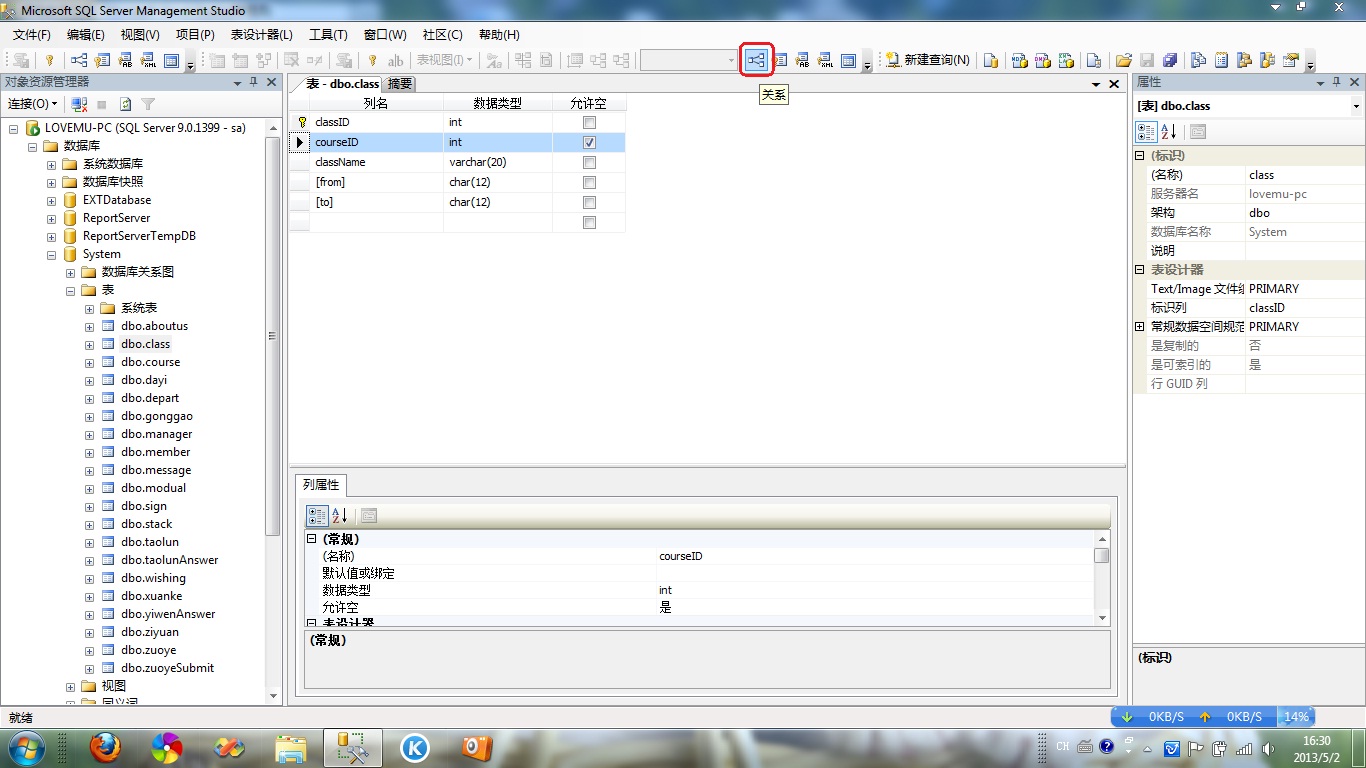
Task: Click the Disconnect icon in Object Explorer
Action: (x=79, y=104)
